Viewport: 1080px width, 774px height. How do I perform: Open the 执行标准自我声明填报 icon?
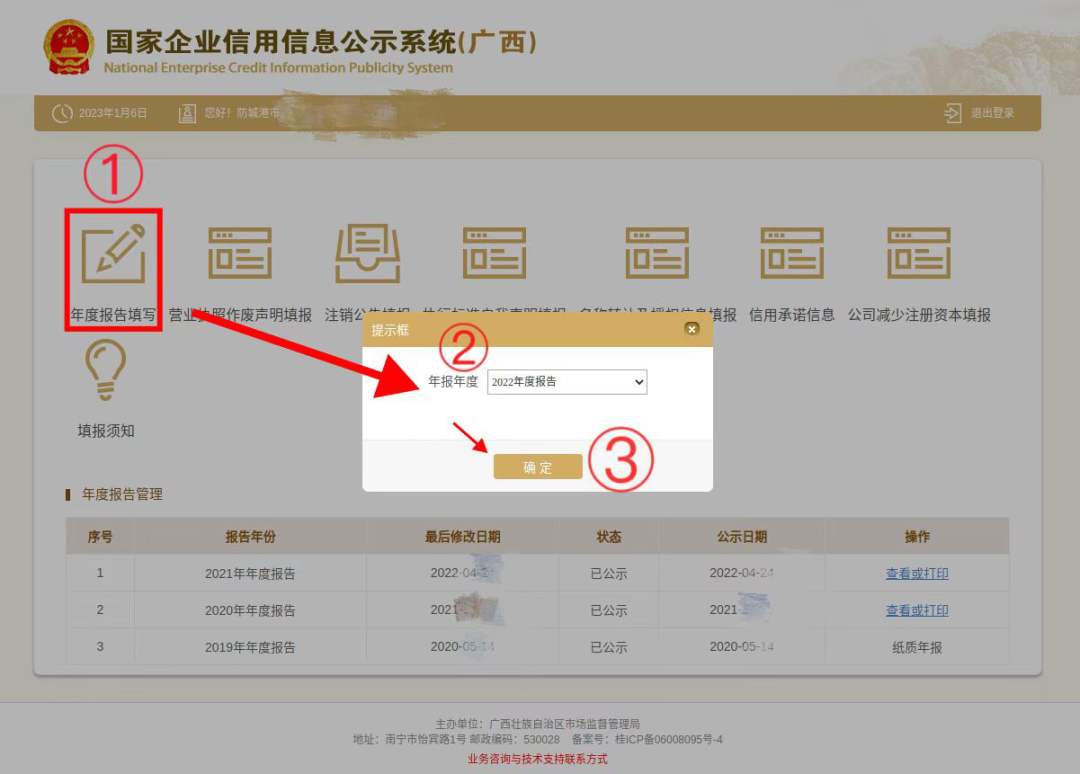[x=494, y=253]
